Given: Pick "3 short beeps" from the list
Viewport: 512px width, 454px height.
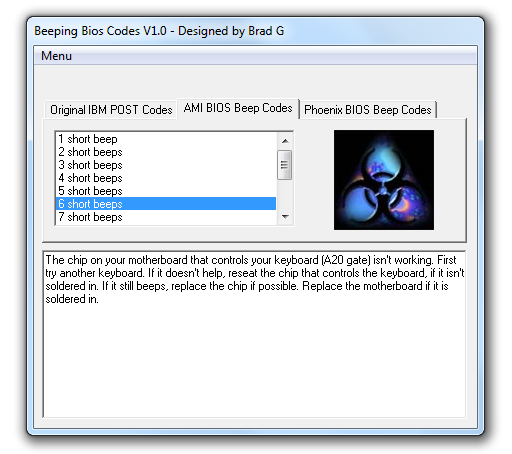Looking at the screenshot, I should (x=166, y=165).
